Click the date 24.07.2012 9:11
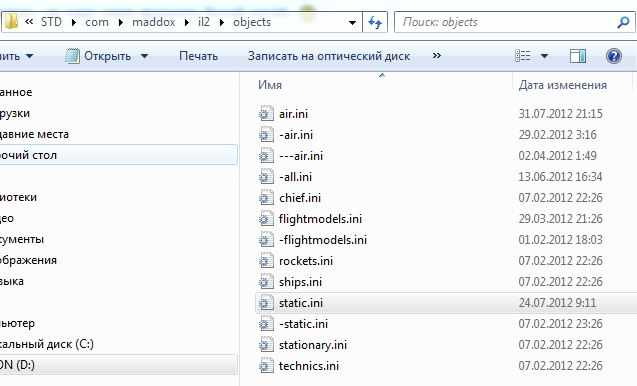637x386 pixels. tap(557, 303)
